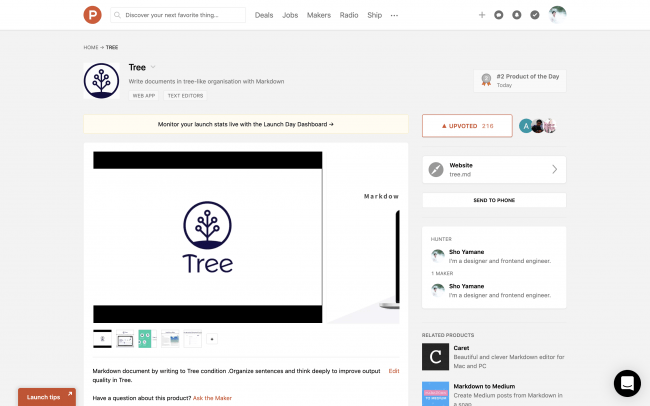
Task: Click Edit next to the product description
Action: tap(394, 371)
